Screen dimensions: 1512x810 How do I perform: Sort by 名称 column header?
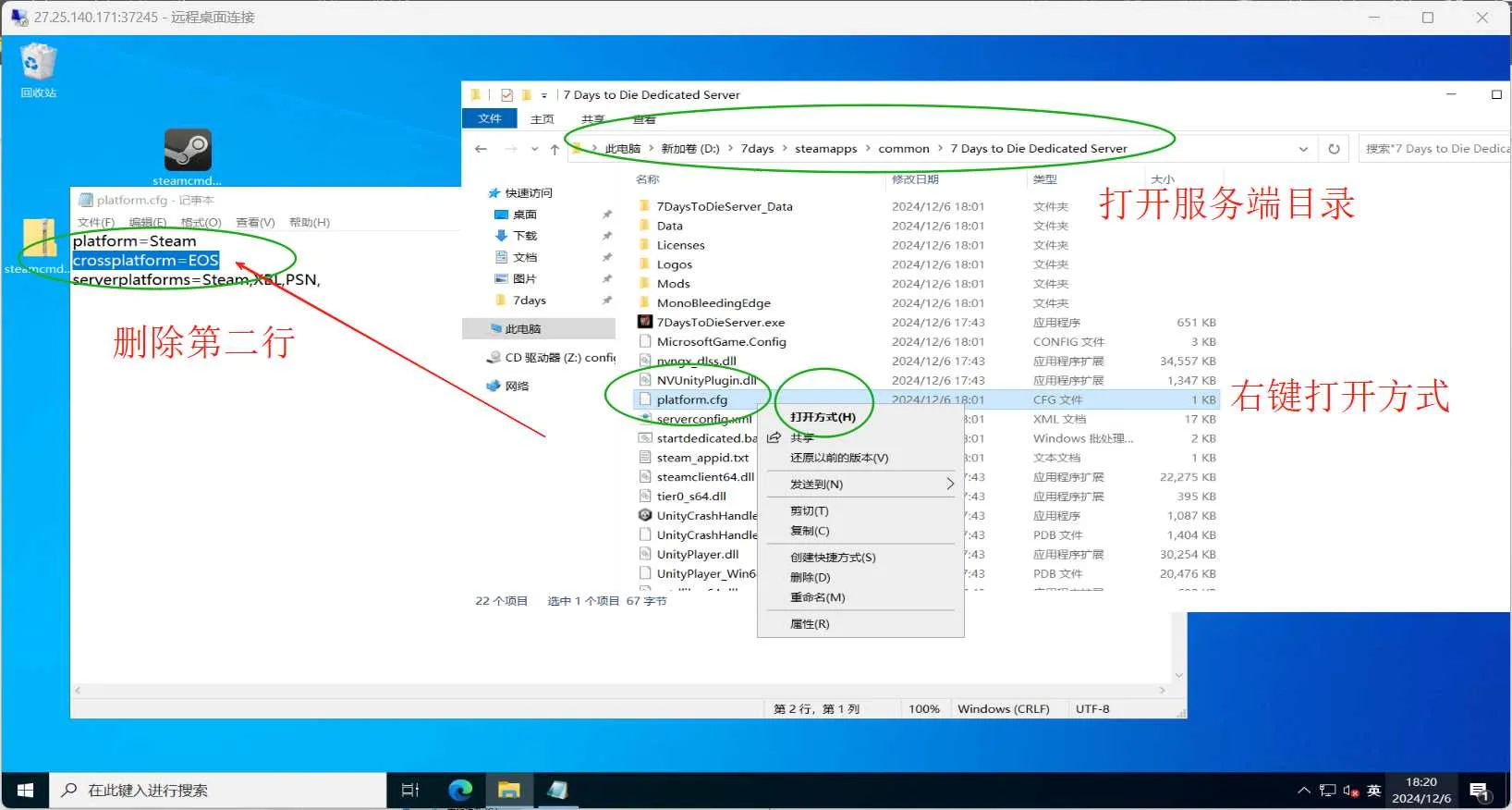(x=648, y=179)
